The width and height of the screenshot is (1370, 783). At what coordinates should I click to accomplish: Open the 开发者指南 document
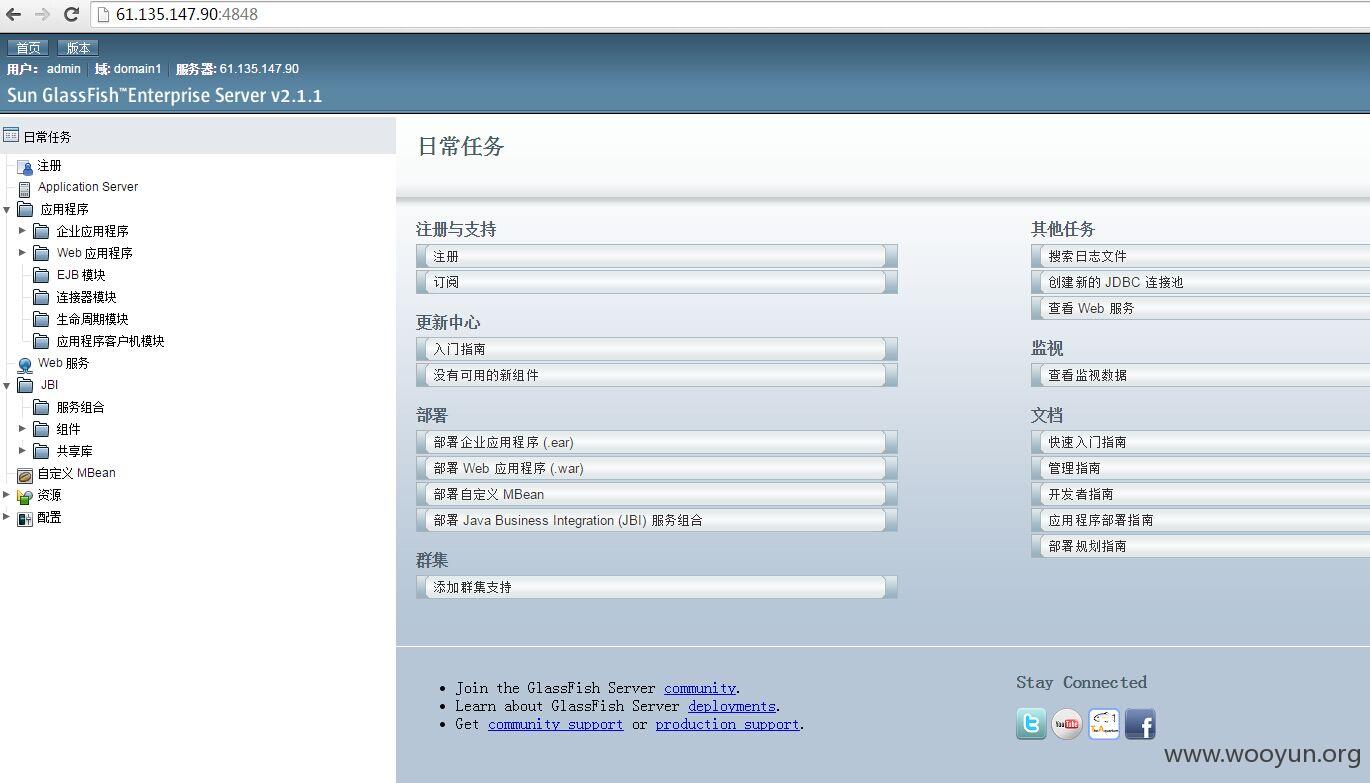(1201, 494)
